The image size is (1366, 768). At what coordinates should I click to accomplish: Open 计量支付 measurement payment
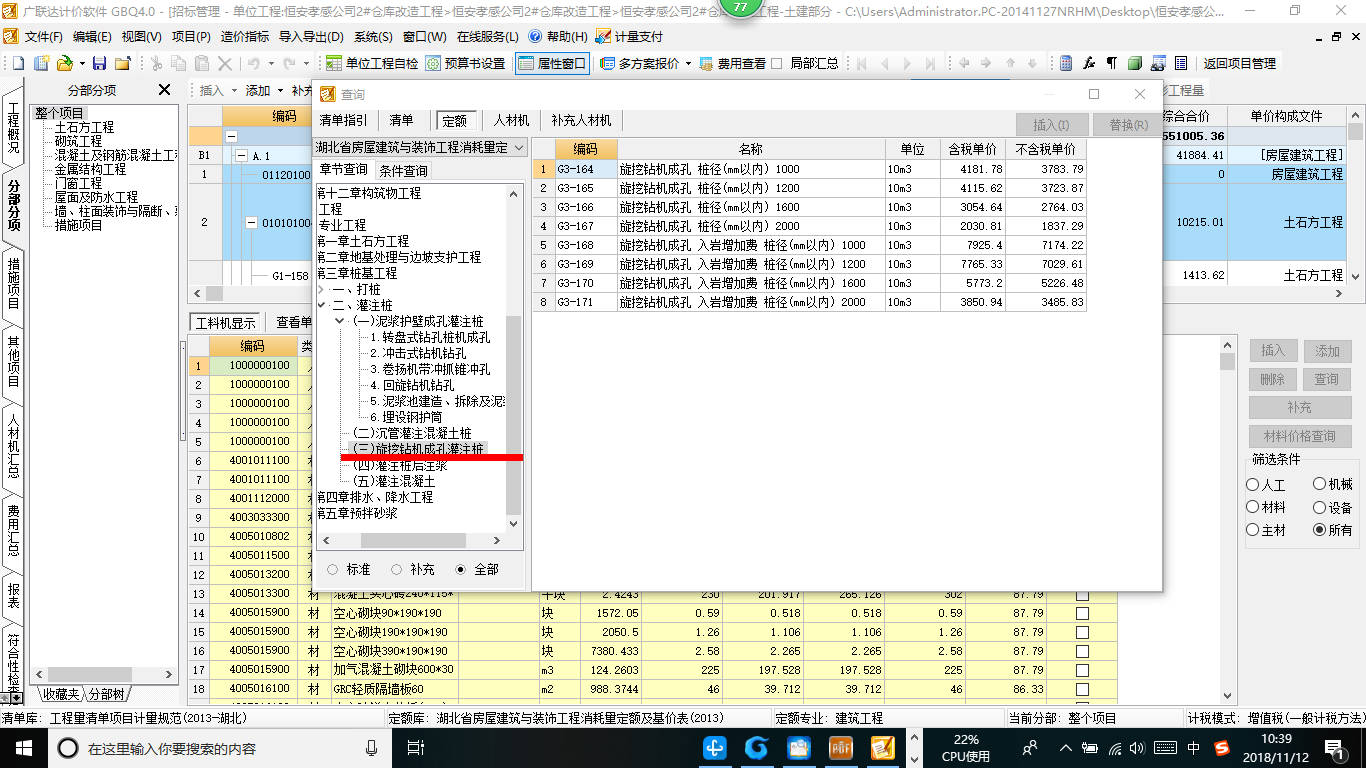pyautogui.click(x=629, y=36)
